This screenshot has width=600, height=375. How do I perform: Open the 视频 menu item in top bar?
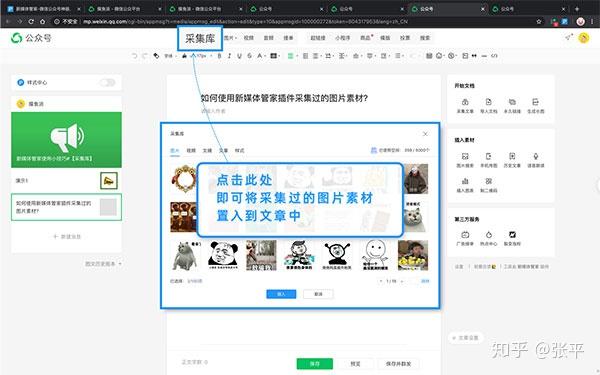(249, 38)
